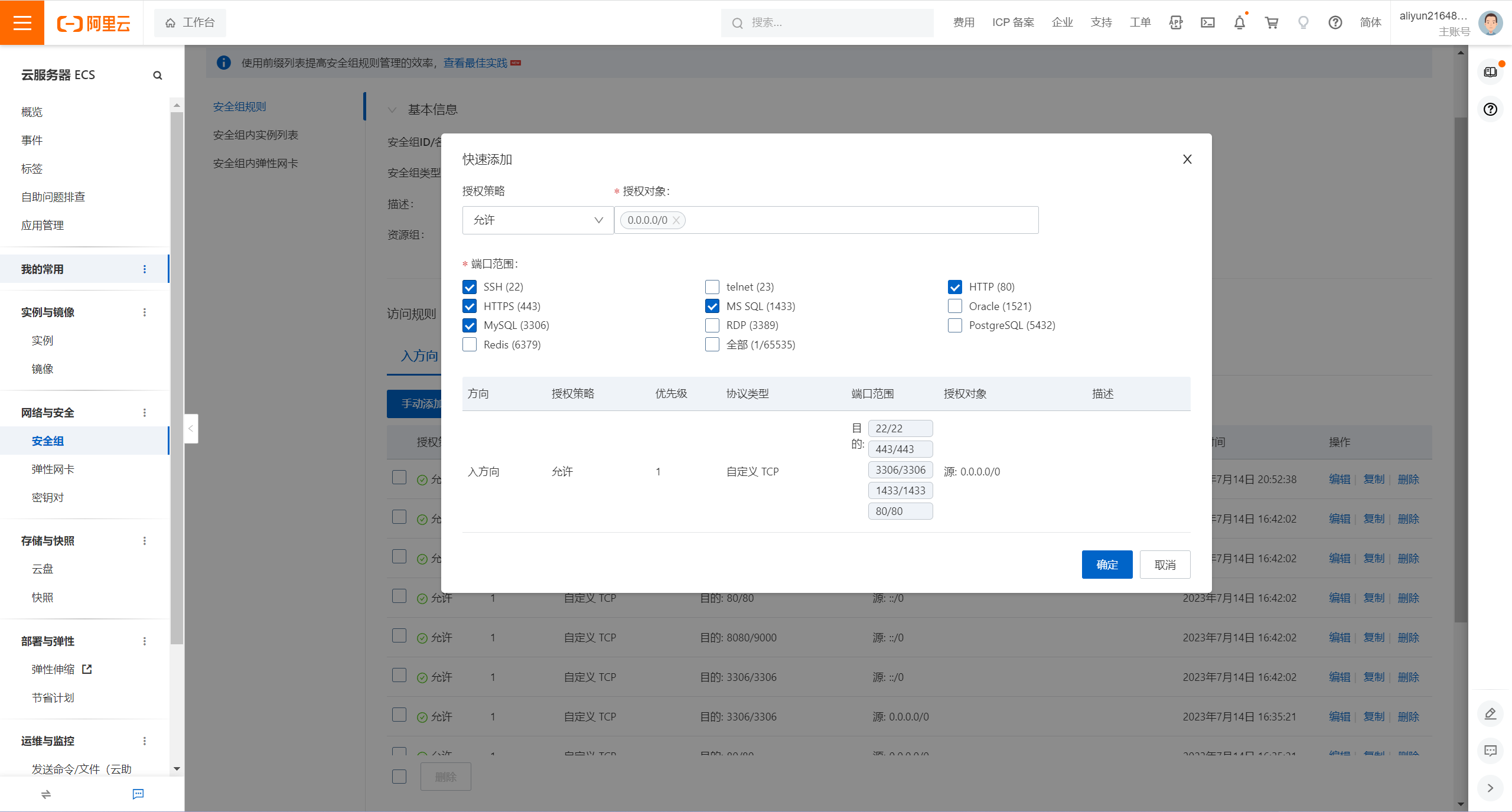Image resolution: width=1512 pixels, height=812 pixels.
Task: Confirm with the 确定 button
Action: 1107,565
